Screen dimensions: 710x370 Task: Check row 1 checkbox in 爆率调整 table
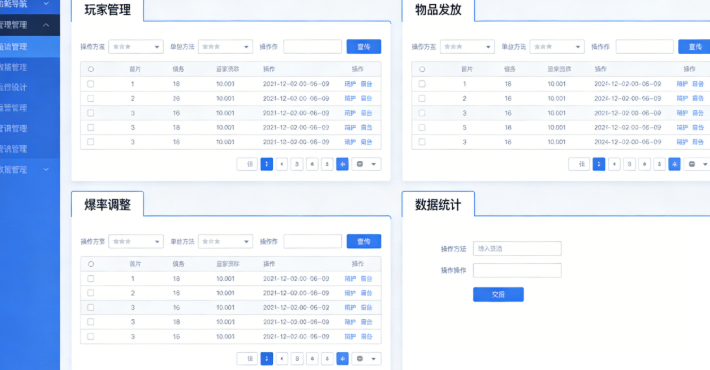tap(91, 279)
